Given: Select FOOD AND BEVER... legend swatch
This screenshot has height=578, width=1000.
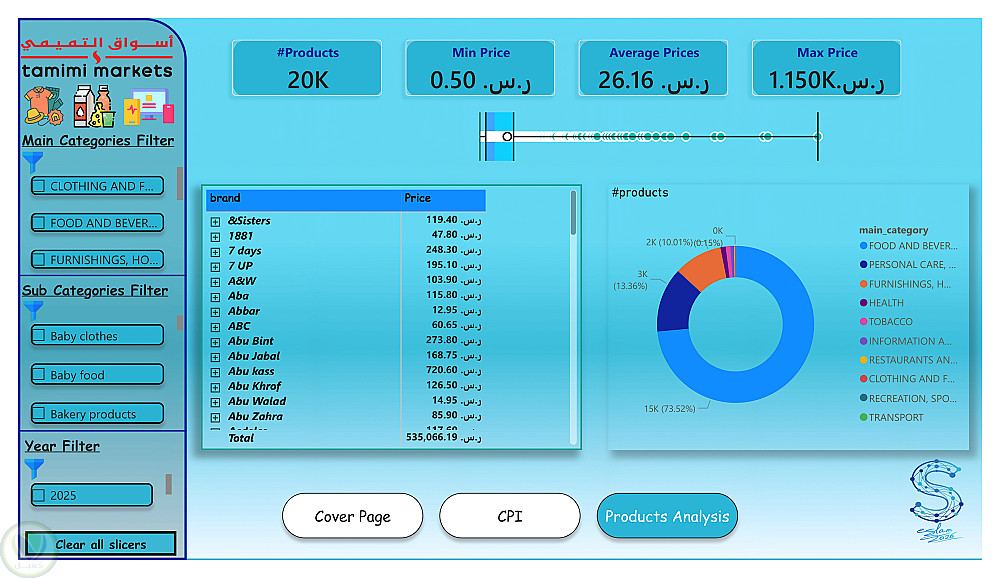Looking at the screenshot, I should pos(864,246).
